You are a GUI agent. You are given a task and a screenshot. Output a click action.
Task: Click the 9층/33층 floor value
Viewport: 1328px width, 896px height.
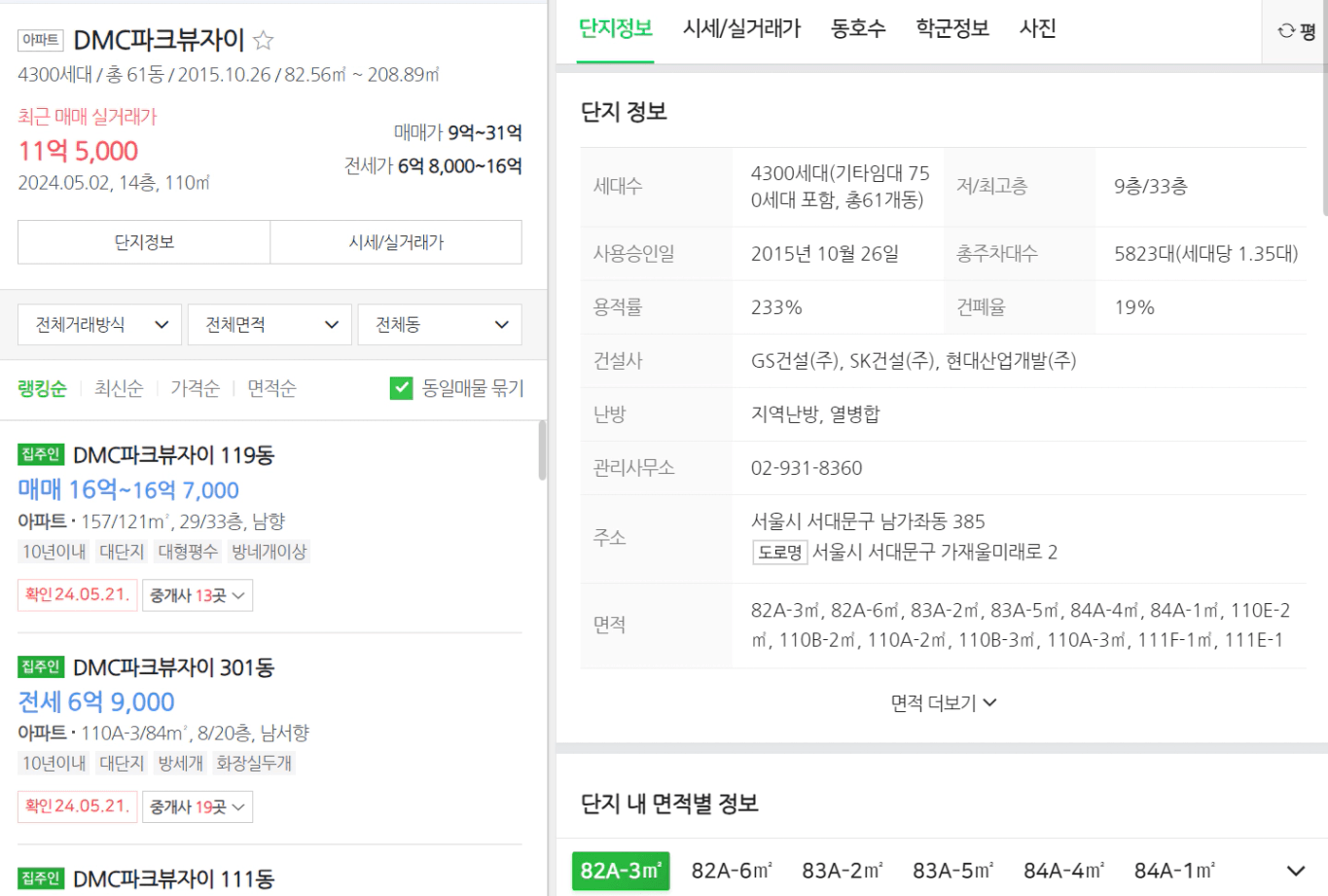point(1151,186)
